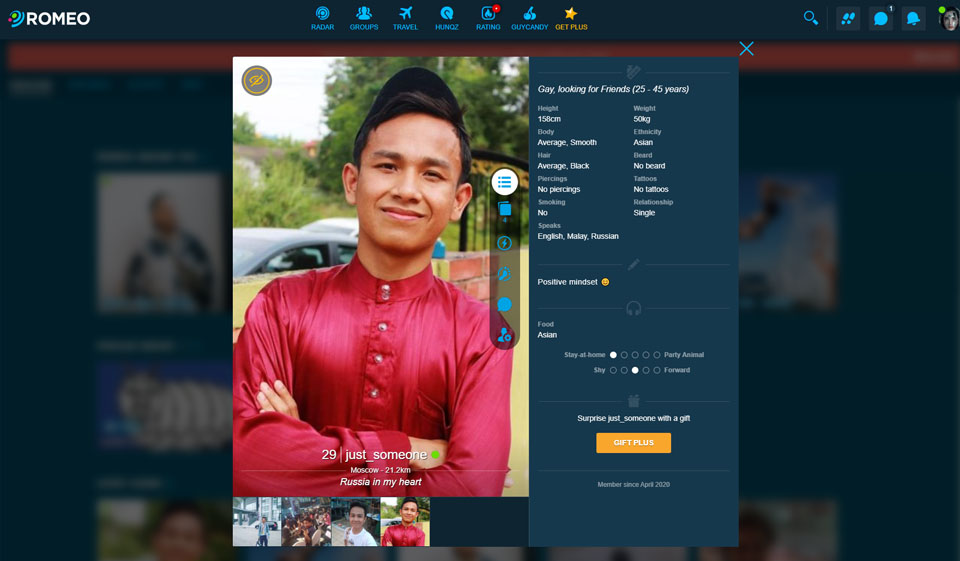Open the Radar section
960x561 pixels.
(x=322, y=18)
